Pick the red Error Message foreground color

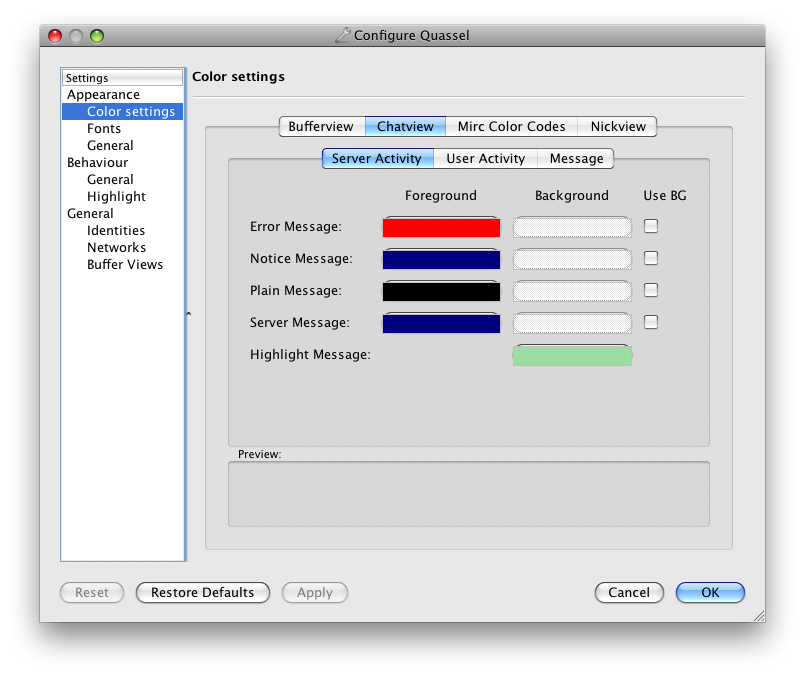[442, 227]
